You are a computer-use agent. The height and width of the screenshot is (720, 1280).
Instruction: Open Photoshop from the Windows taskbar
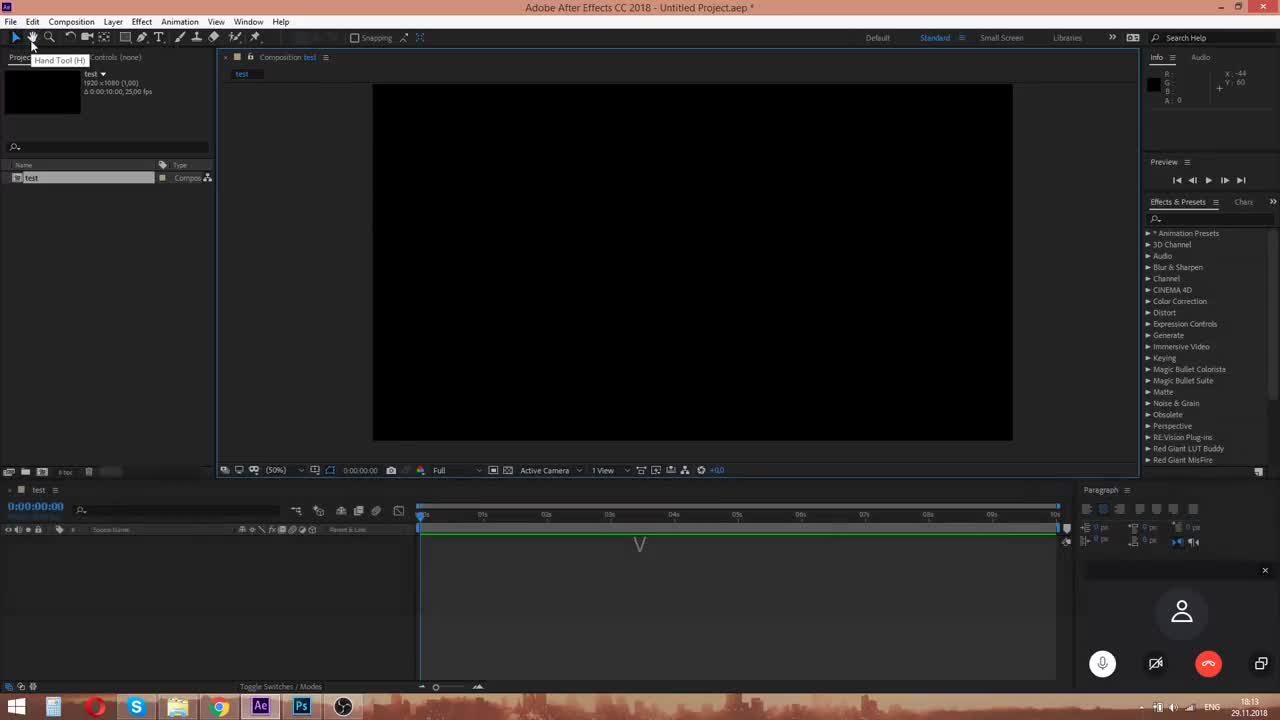[x=301, y=707]
